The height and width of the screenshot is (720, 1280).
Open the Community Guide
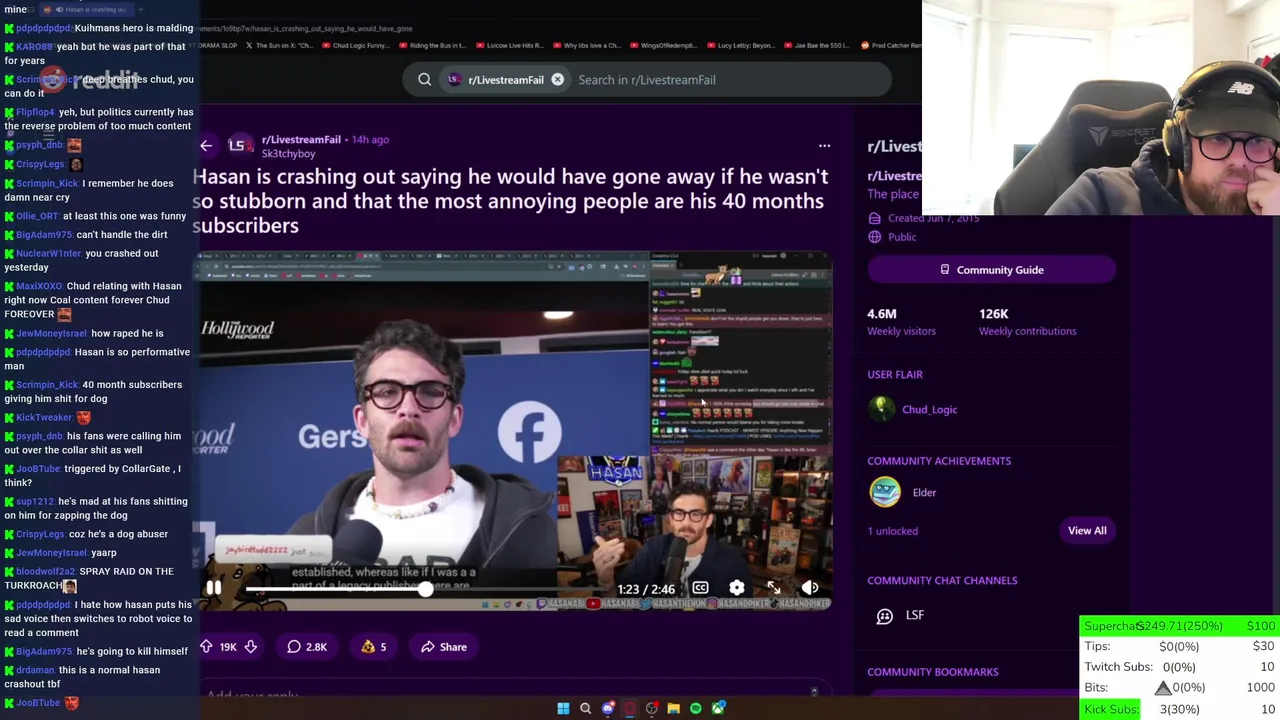coord(991,270)
